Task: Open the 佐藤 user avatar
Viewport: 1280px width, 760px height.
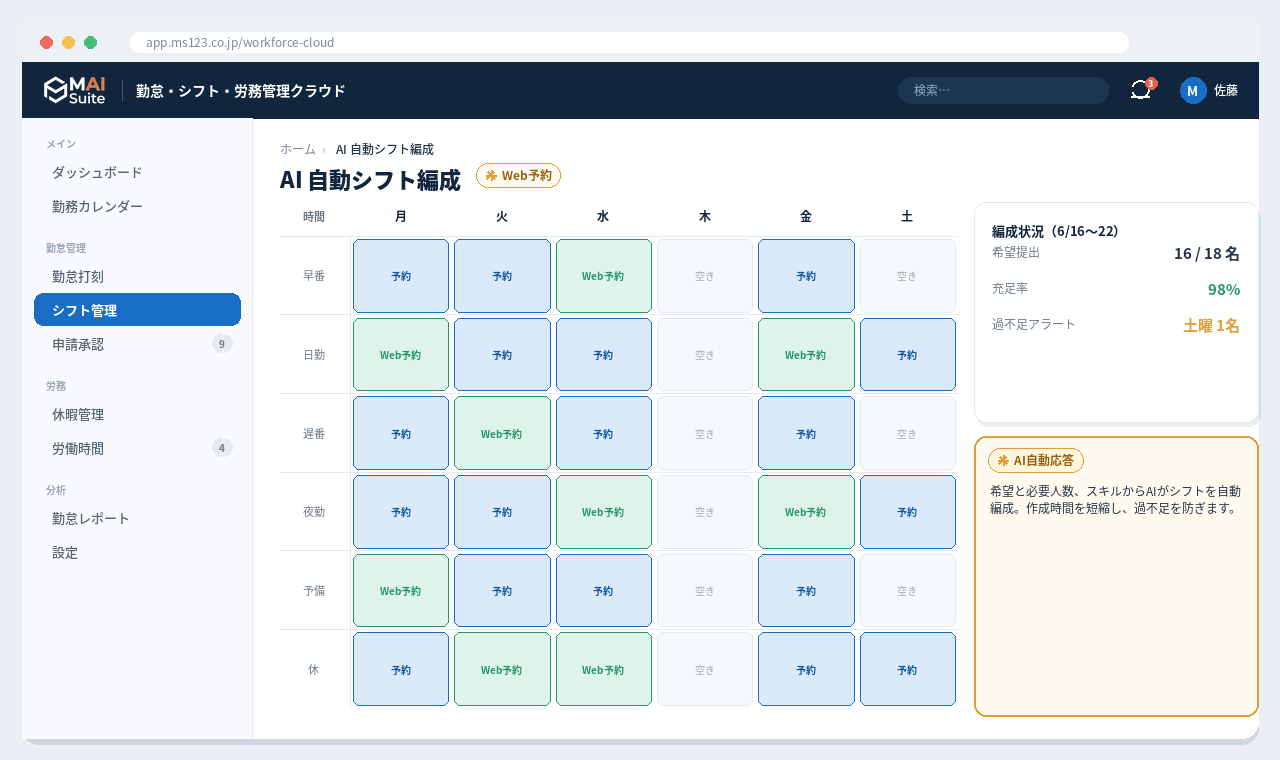Action: point(1193,90)
